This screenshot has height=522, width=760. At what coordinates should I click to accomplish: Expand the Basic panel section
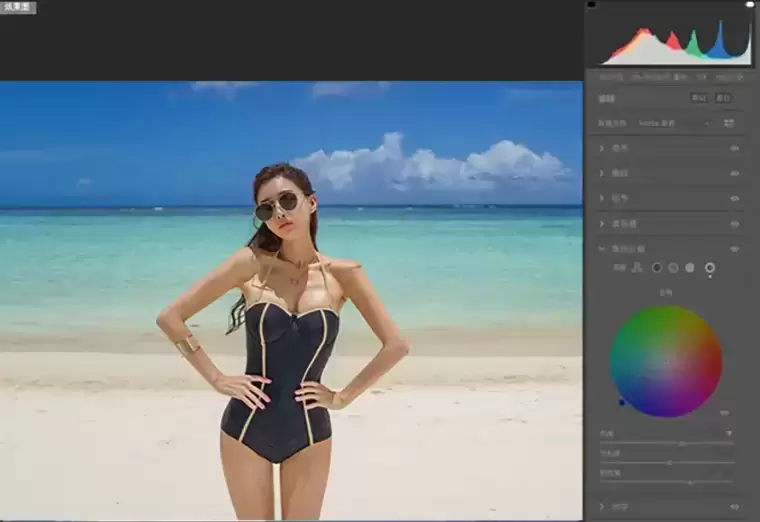coord(602,148)
